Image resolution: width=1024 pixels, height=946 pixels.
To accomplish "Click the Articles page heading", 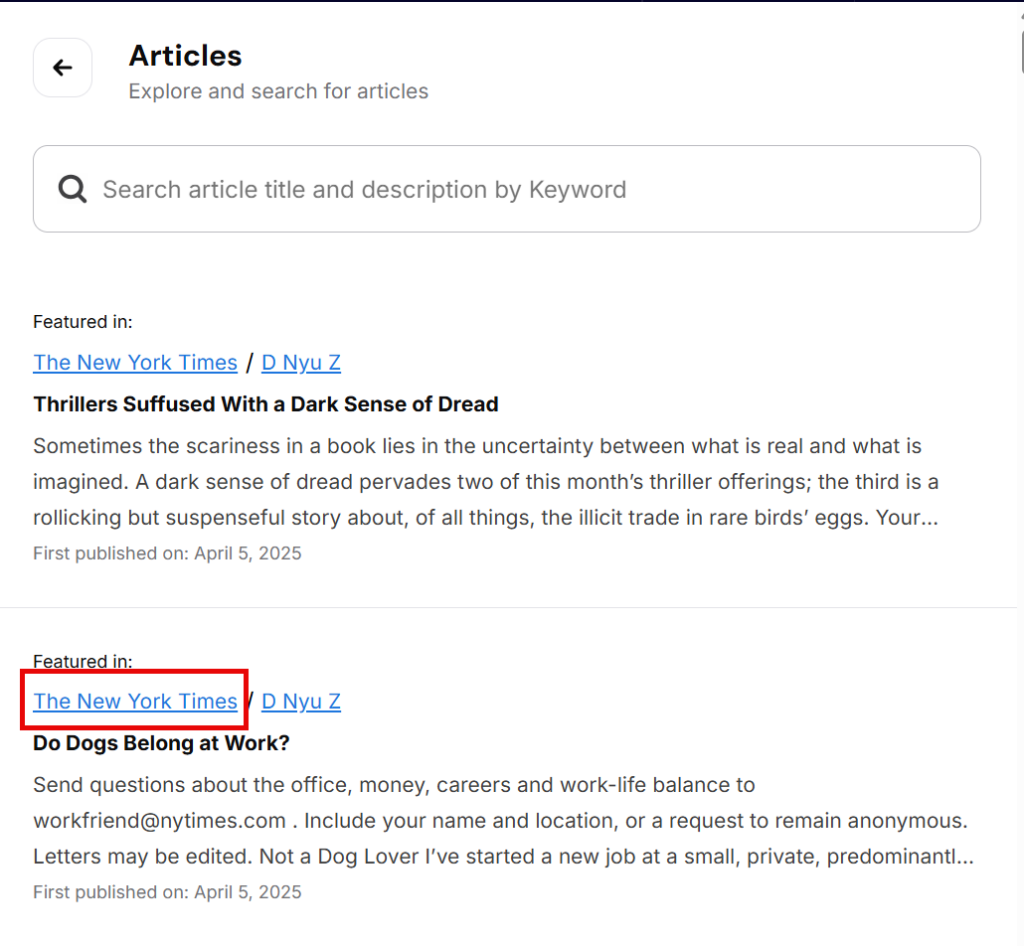I will pyautogui.click(x=185, y=55).
